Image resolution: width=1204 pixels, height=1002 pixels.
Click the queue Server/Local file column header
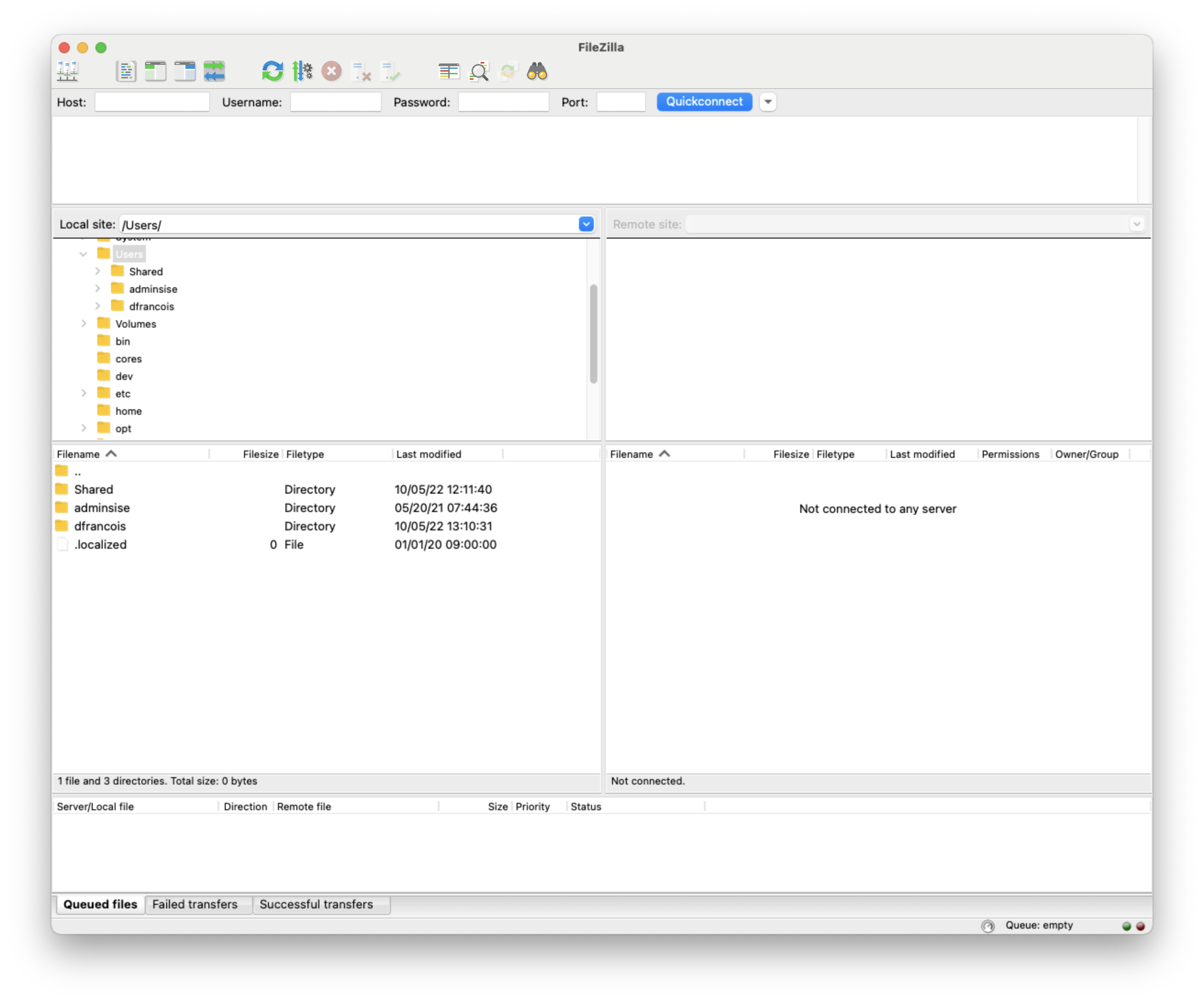click(x=136, y=806)
